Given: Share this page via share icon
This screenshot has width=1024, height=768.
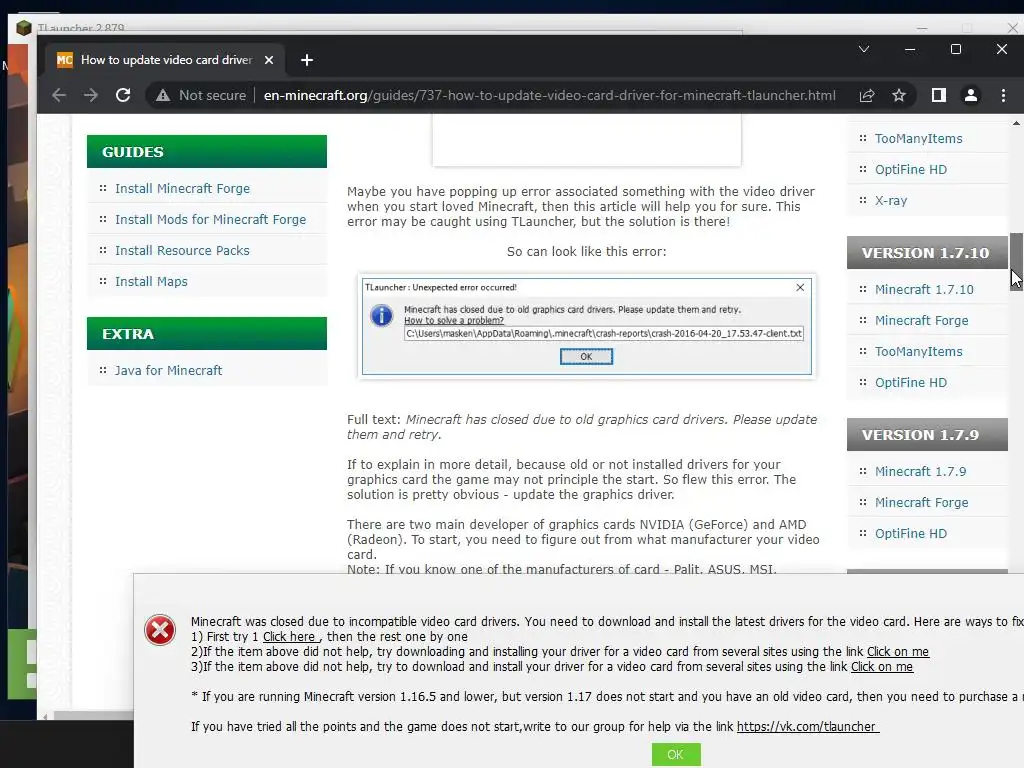Looking at the screenshot, I should coord(867,95).
